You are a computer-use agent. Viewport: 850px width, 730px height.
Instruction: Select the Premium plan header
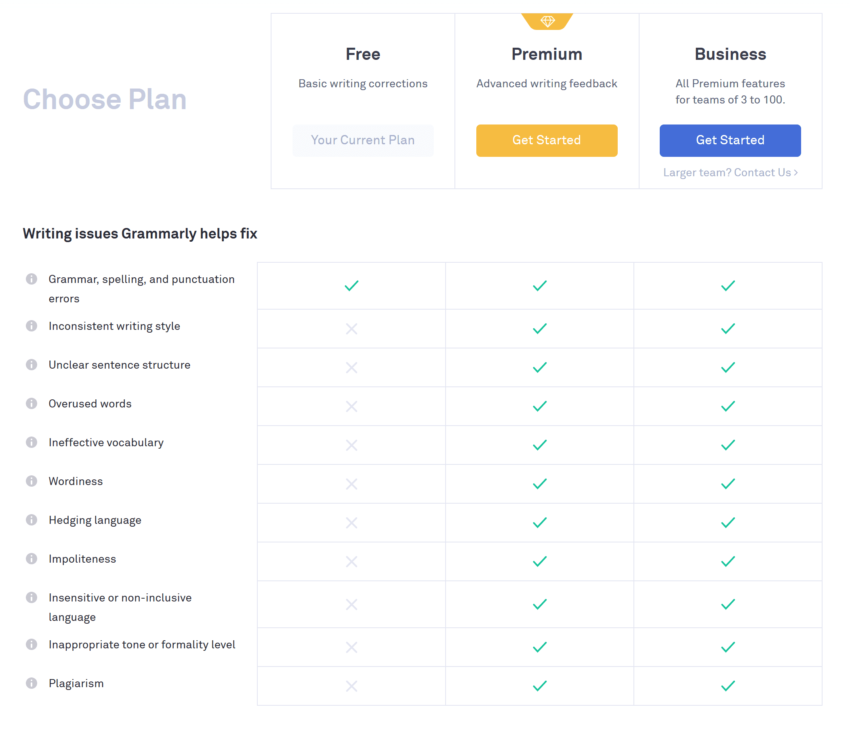[x=547, y=54]
